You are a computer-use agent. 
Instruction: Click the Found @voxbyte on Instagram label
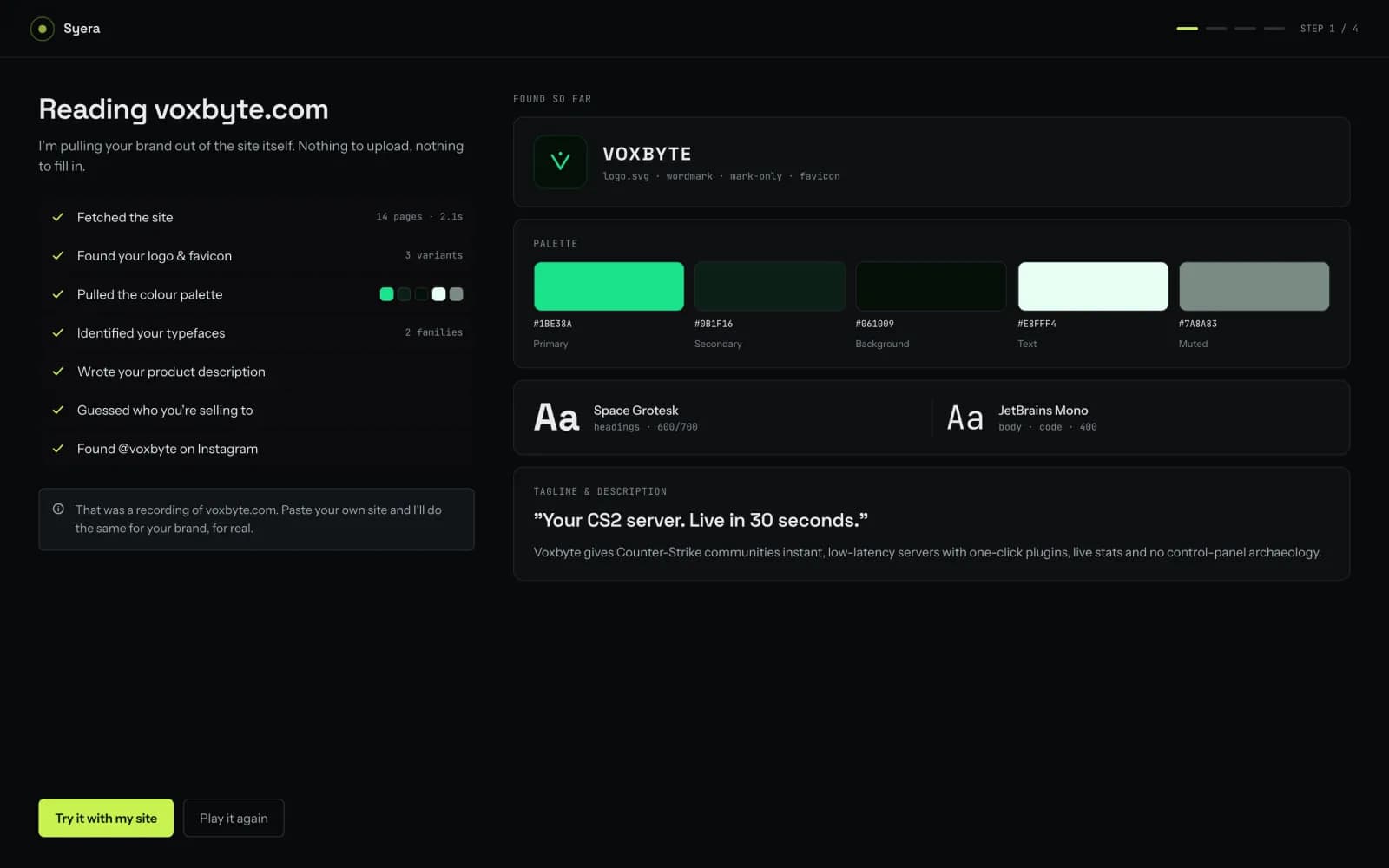(168, 449)
